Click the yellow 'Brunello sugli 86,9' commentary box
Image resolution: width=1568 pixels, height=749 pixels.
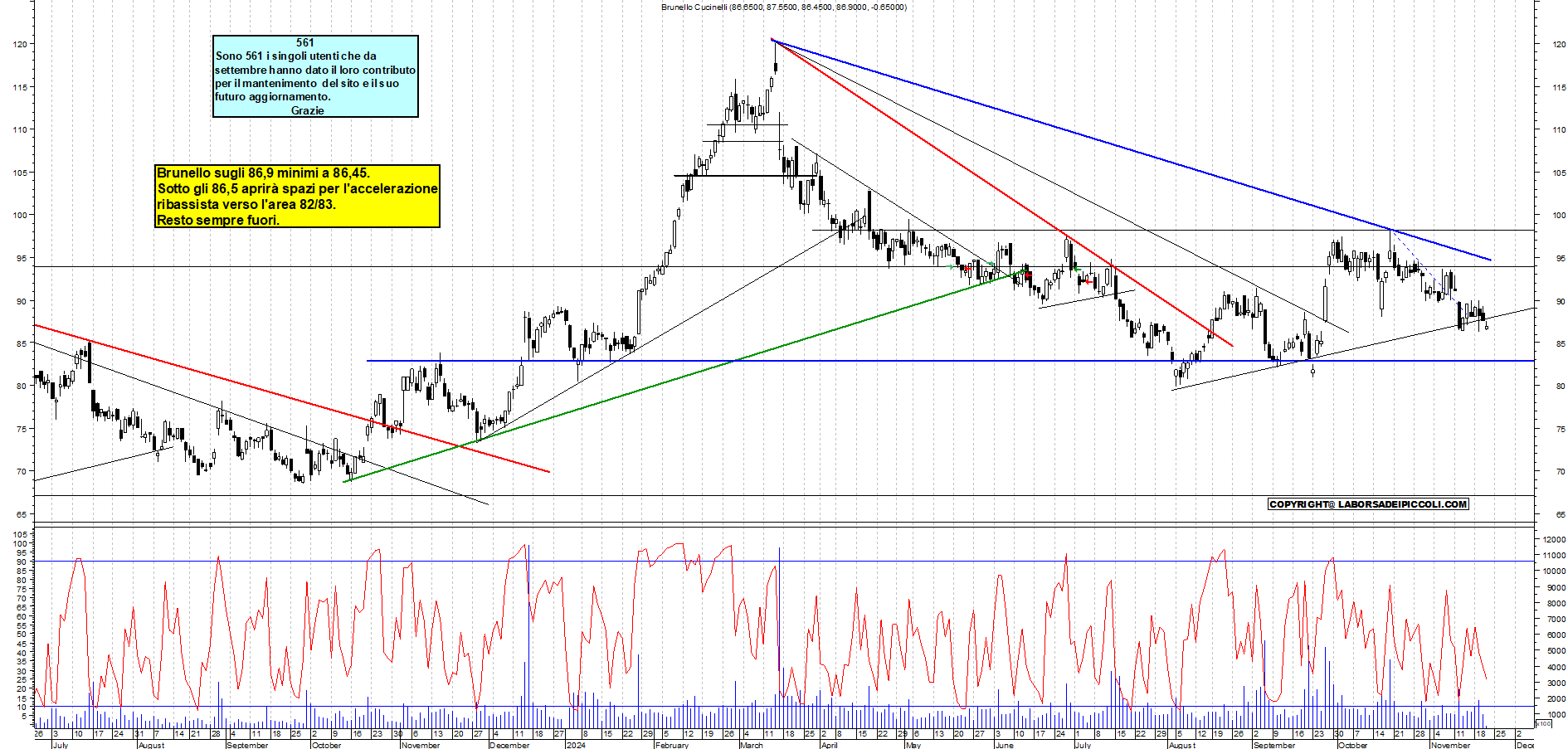tap(297, 196)
